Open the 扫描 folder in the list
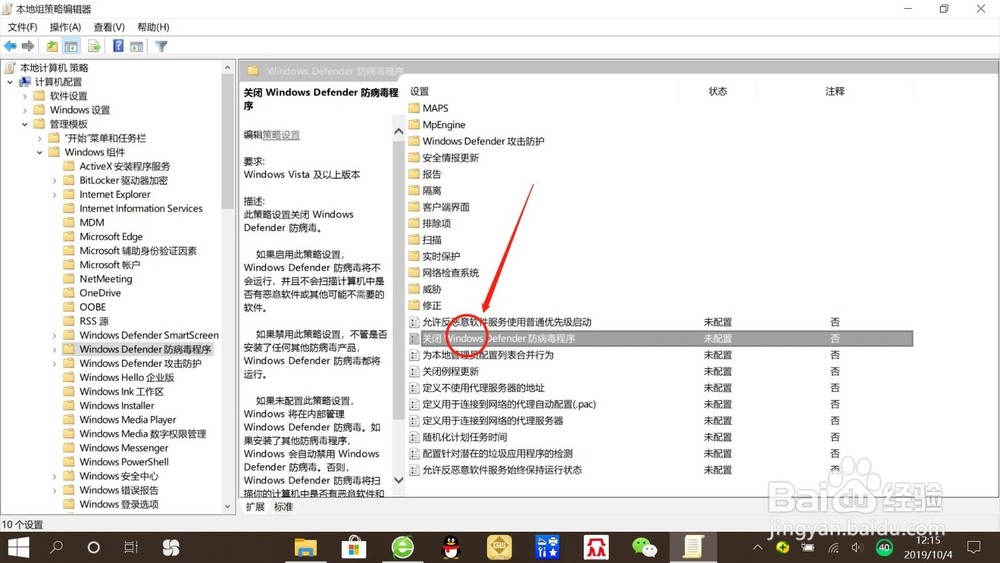 pos(432,240)
